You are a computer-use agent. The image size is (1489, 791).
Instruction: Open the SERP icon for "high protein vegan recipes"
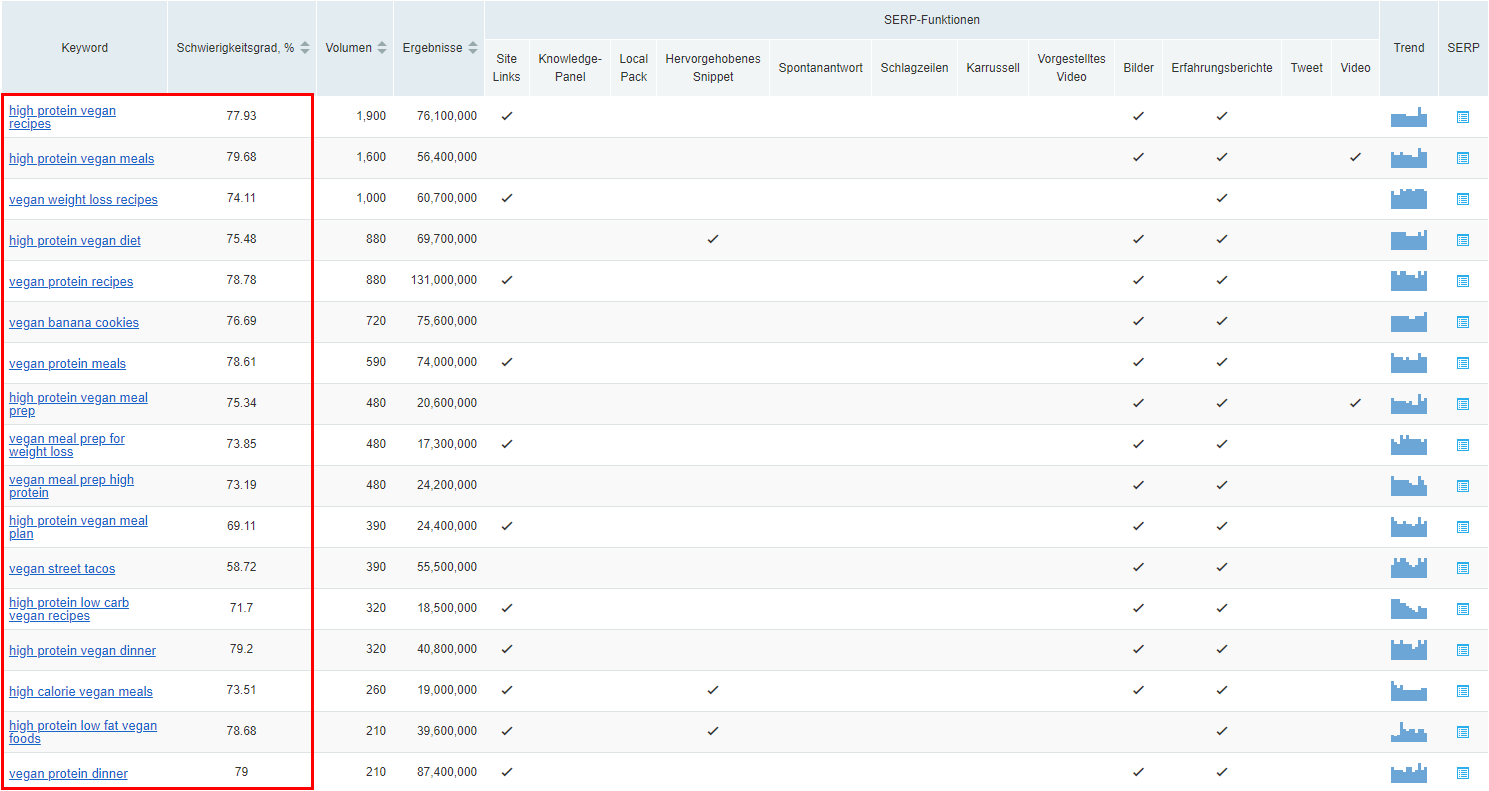point(1463,117)
